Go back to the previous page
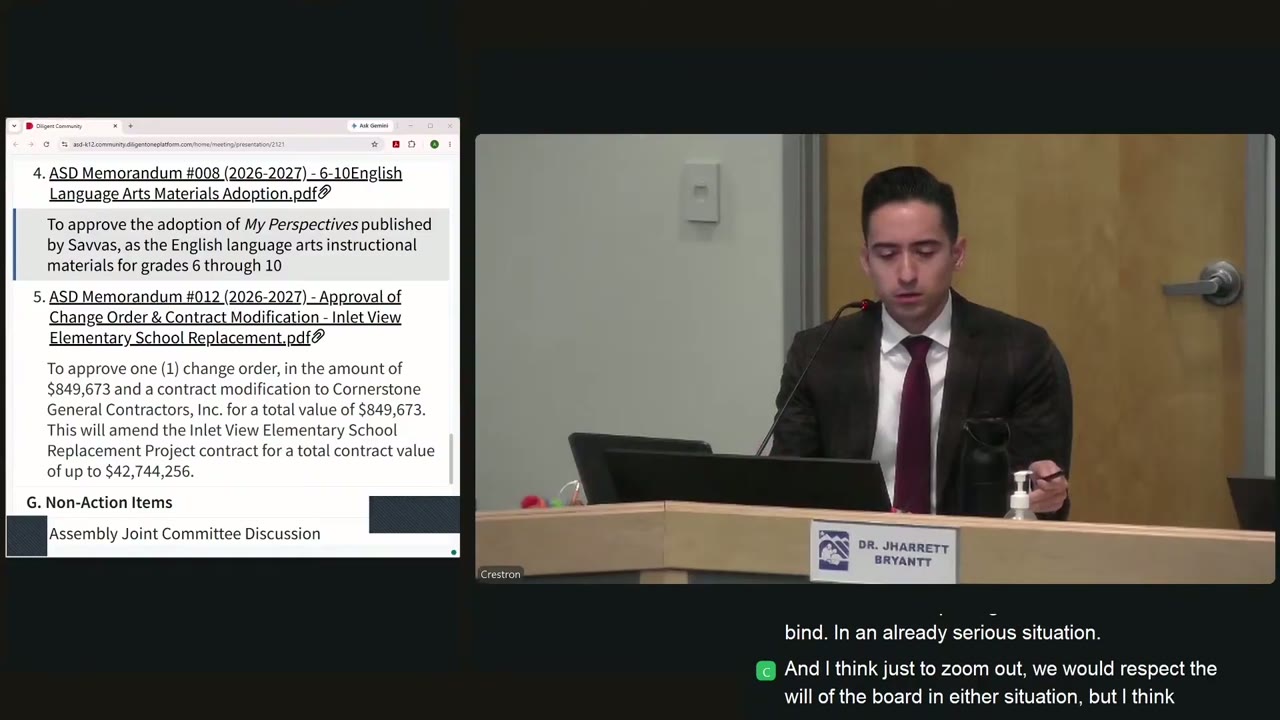 pyautogui.click(x=15, y=144)
